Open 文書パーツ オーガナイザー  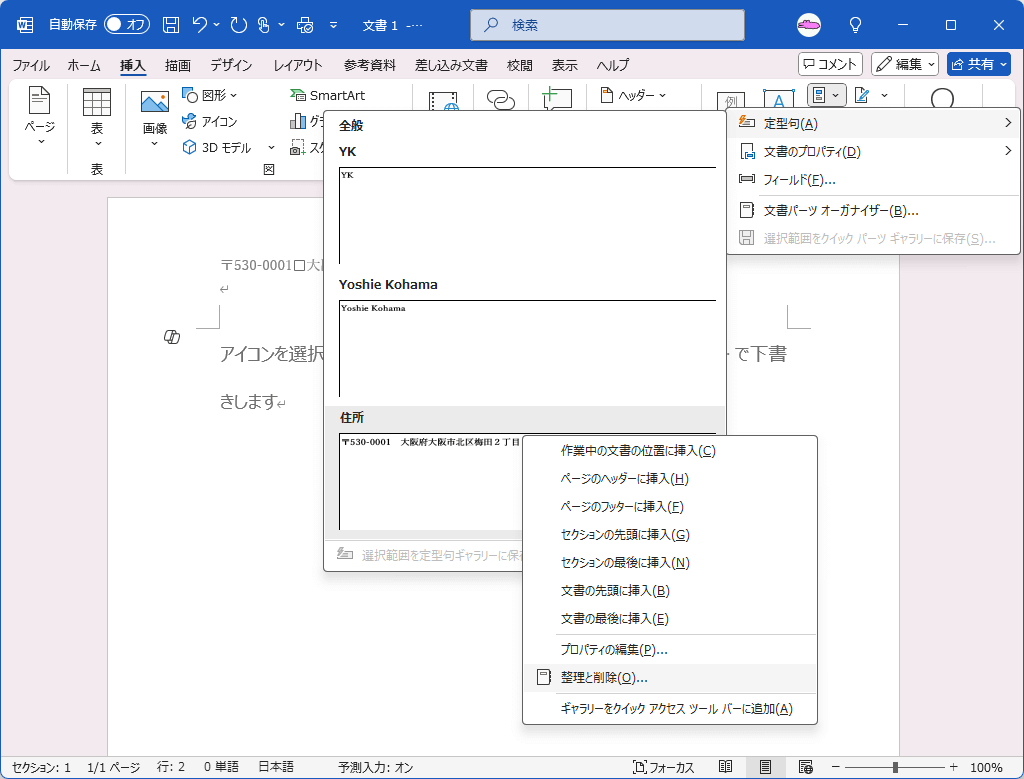coord(873,210)
